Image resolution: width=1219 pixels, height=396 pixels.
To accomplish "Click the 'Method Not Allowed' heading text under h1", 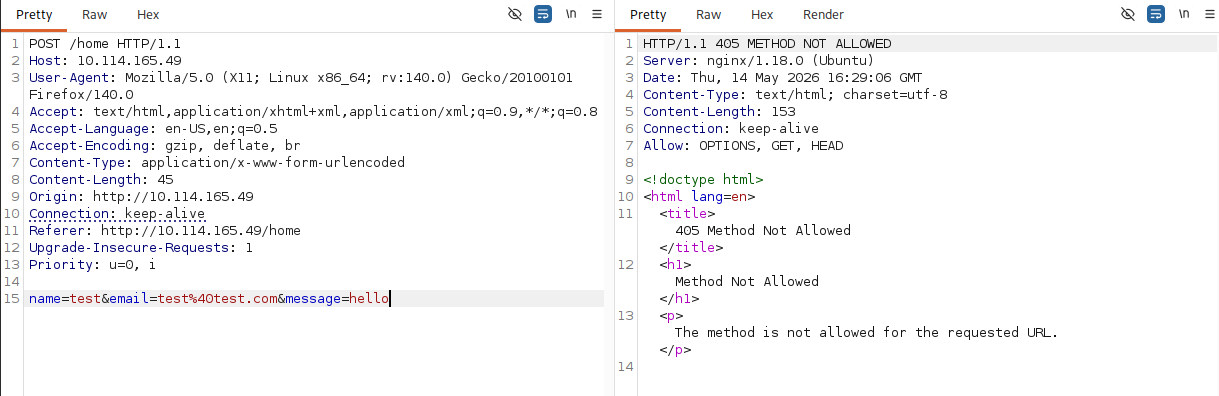I will (747, 282).
